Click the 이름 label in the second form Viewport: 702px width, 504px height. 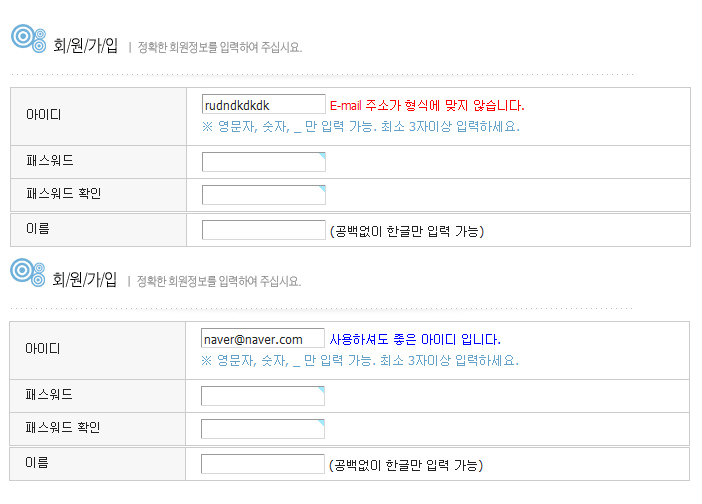pos(37,462)
